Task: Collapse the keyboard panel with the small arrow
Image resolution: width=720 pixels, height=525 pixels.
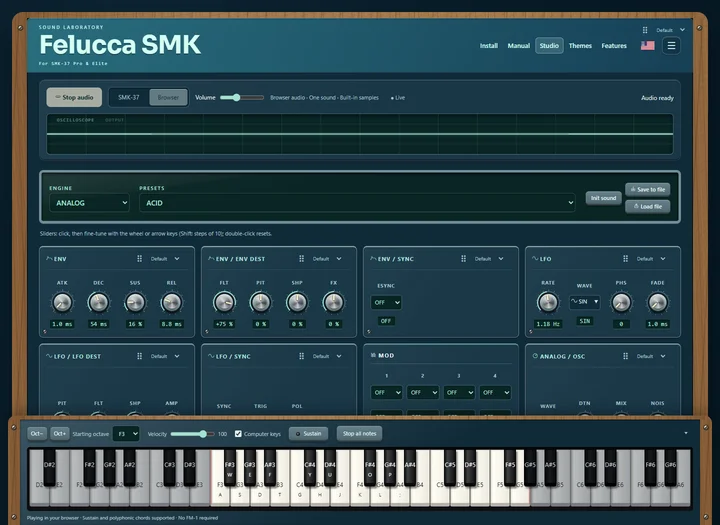Action: 686,433
